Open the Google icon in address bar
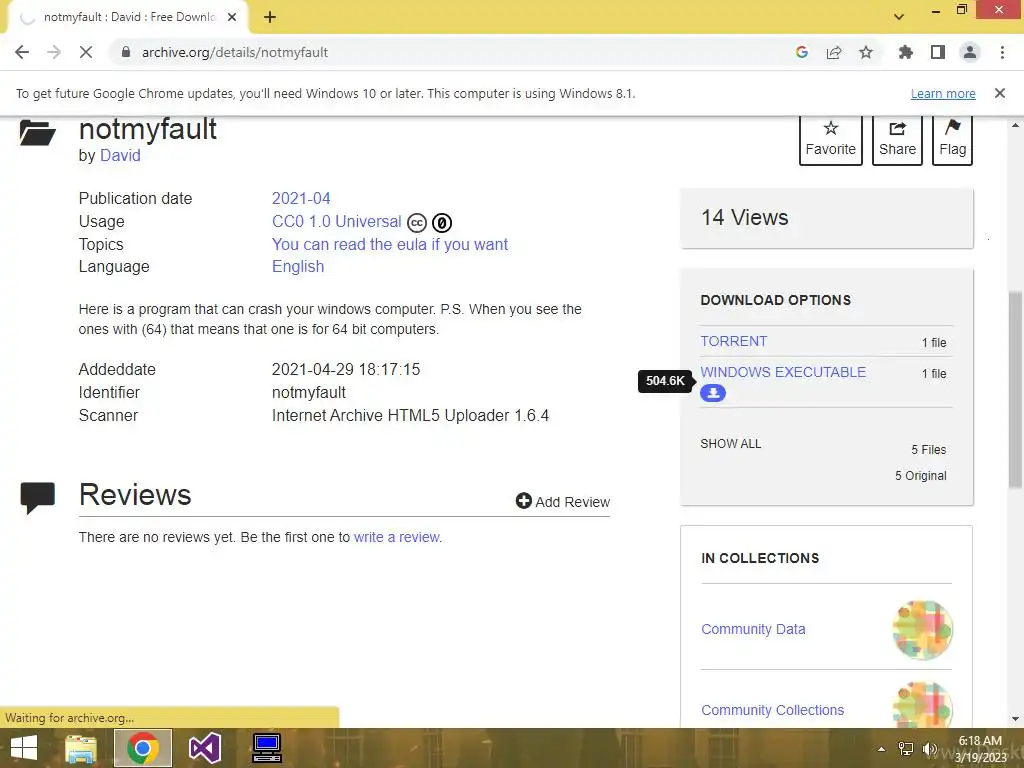Screen dimensions: 1024x768 pos(802,52)
